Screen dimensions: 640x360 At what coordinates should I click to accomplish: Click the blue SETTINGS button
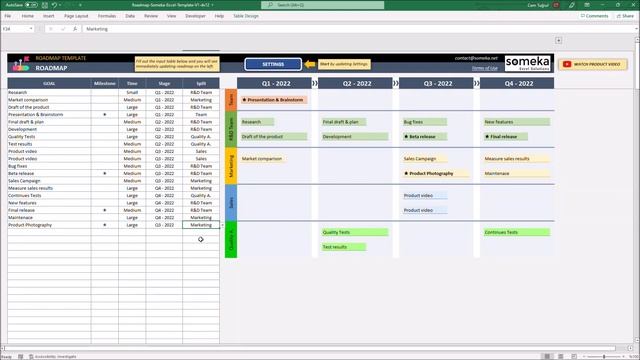click(273, 64)
